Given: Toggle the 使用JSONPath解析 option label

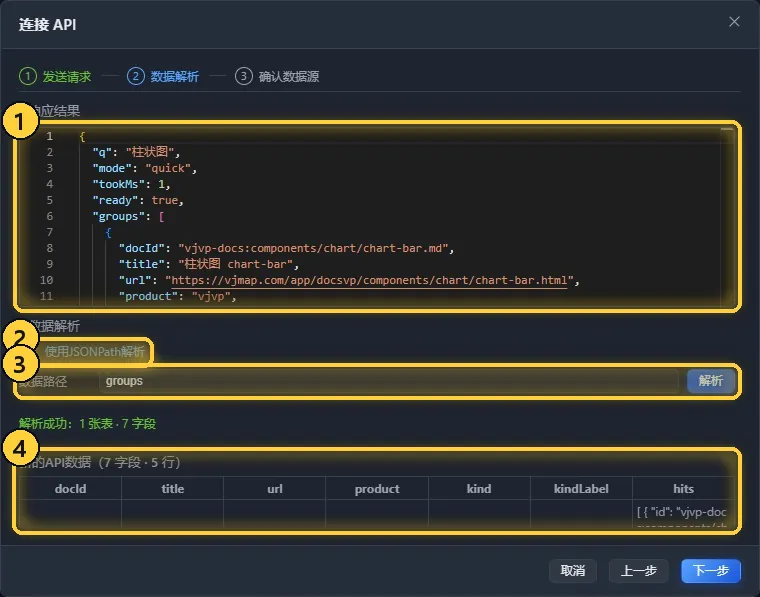Looking at the screenshot, I should 95,351.
